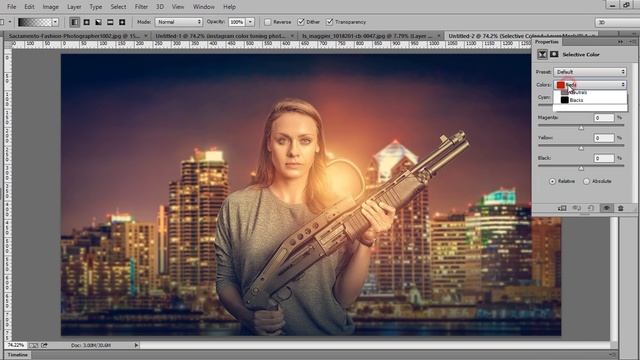Expand status bar info arrow
The image size is (640, 360).
[x=136, y=345]
